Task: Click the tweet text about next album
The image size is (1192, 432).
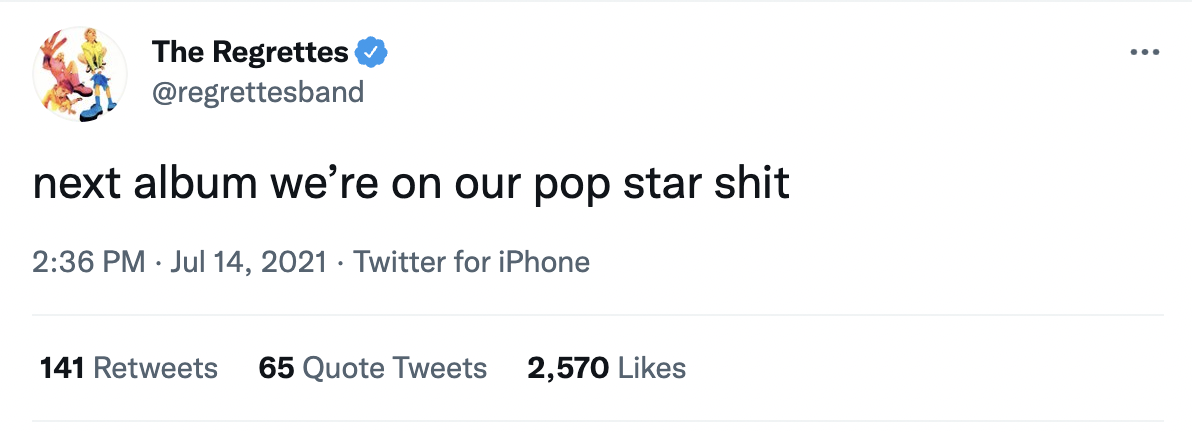Action: point(411,185)
